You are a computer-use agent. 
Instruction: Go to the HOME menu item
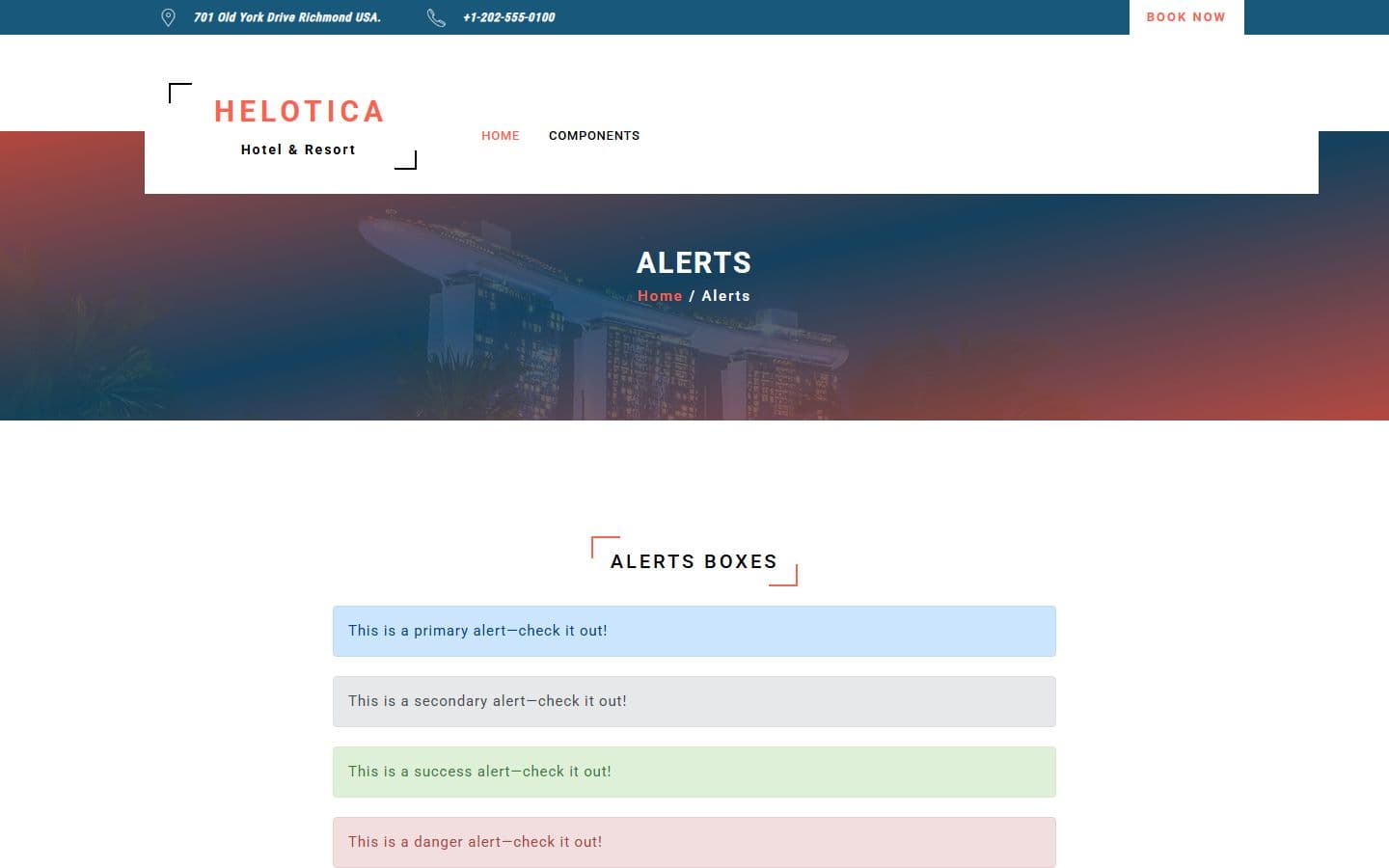pos(501,136)
